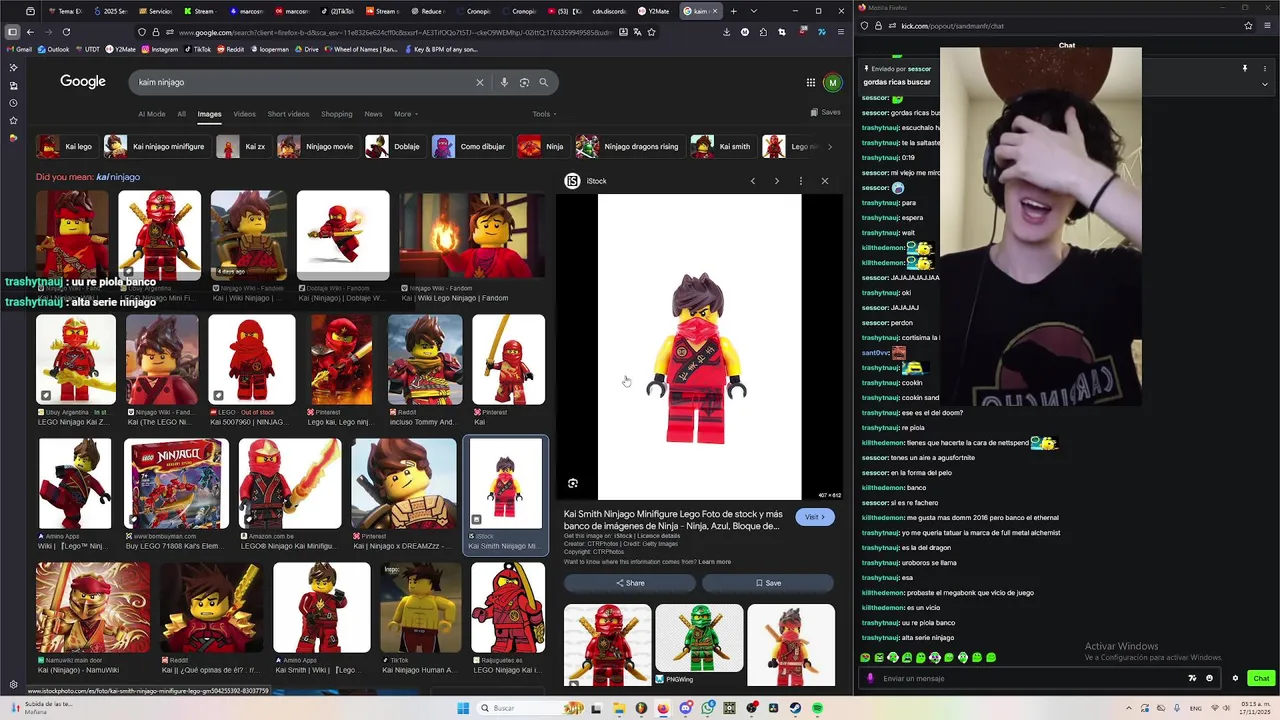Open Instagram bookmark in bookmarks bar

[159, 49]
